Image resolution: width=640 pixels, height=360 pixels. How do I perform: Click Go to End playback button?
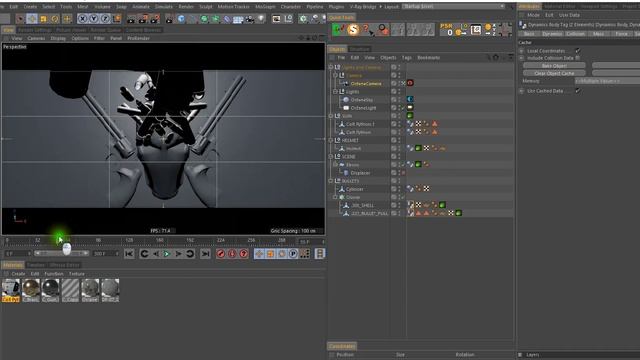click(x=205, y=254)
